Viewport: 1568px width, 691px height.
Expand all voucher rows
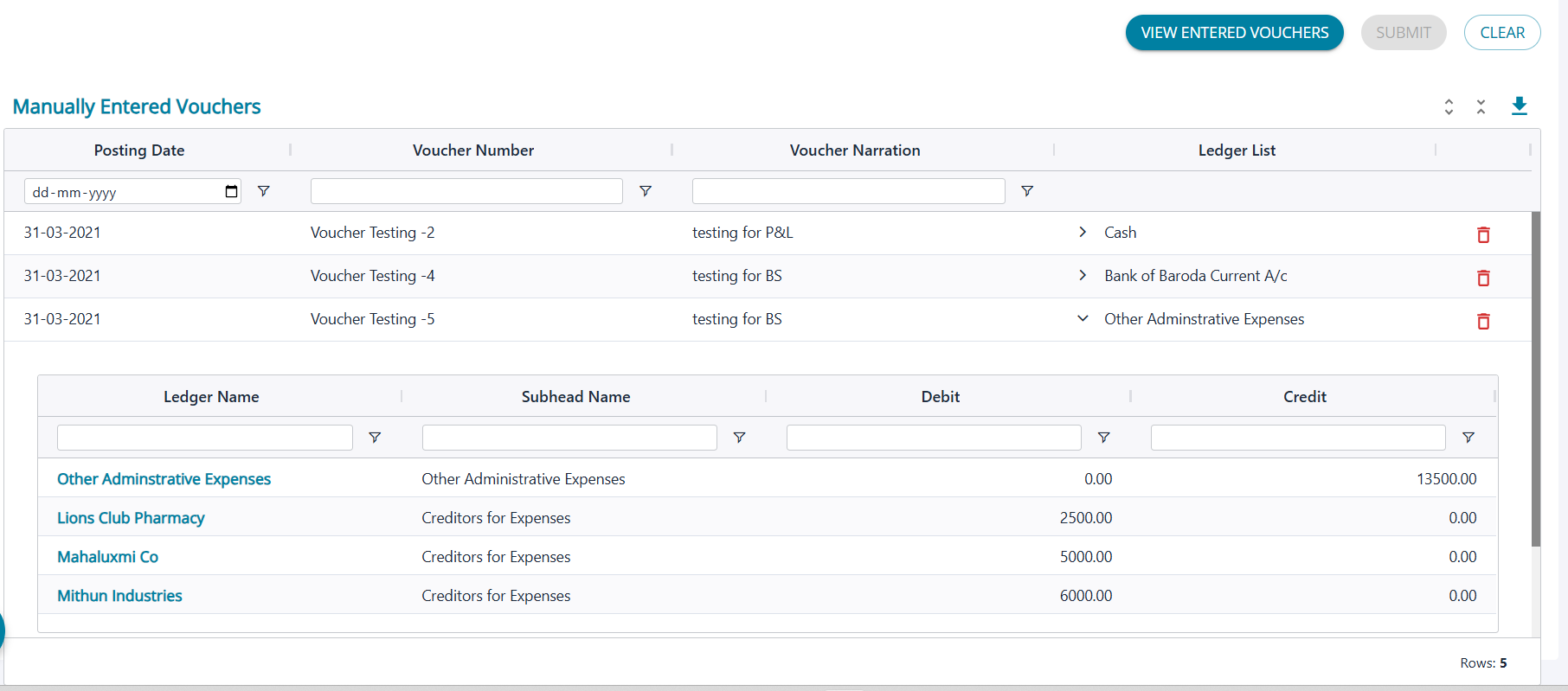(1449, 106)
